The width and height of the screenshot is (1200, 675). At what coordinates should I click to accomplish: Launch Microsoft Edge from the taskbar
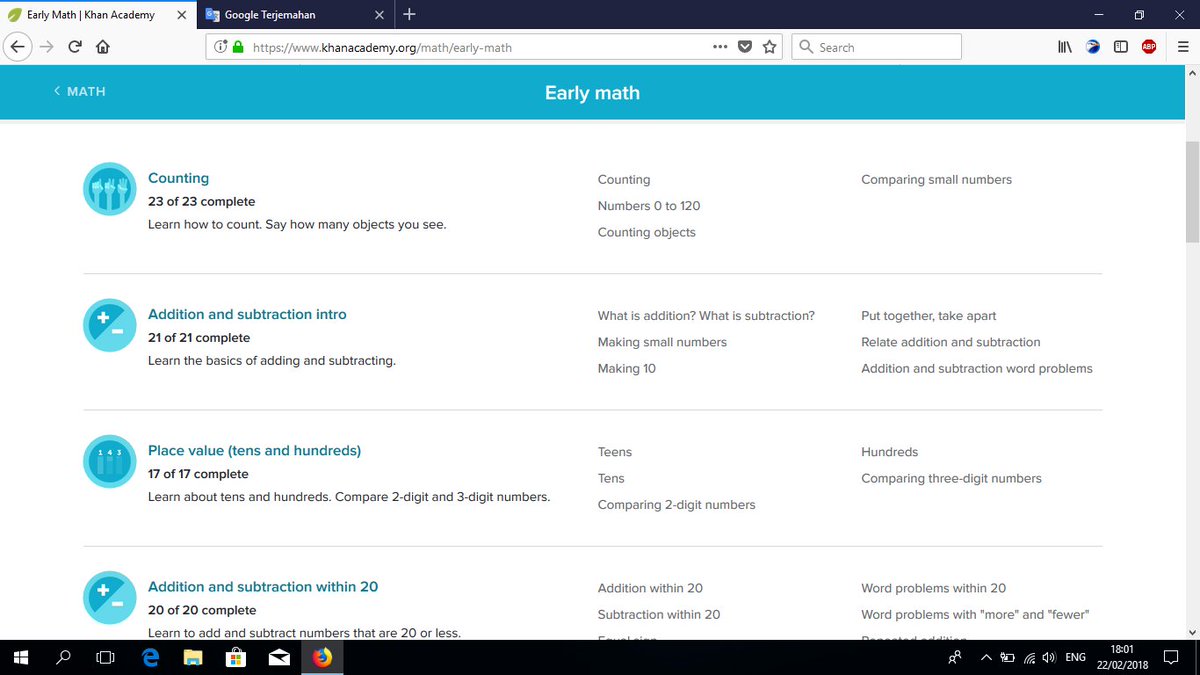[x=151, y=657]
